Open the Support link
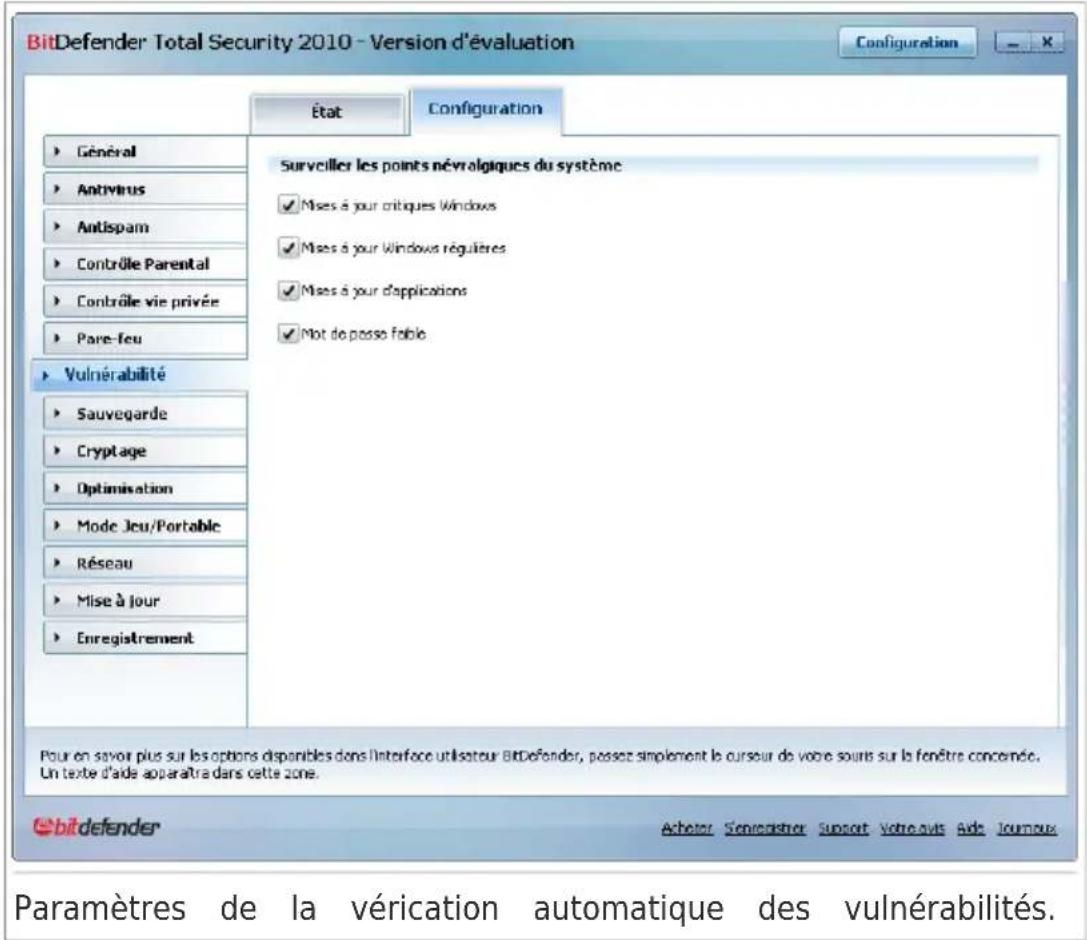1087x940 pixels. pyautogui.click(x=842, y=828)
